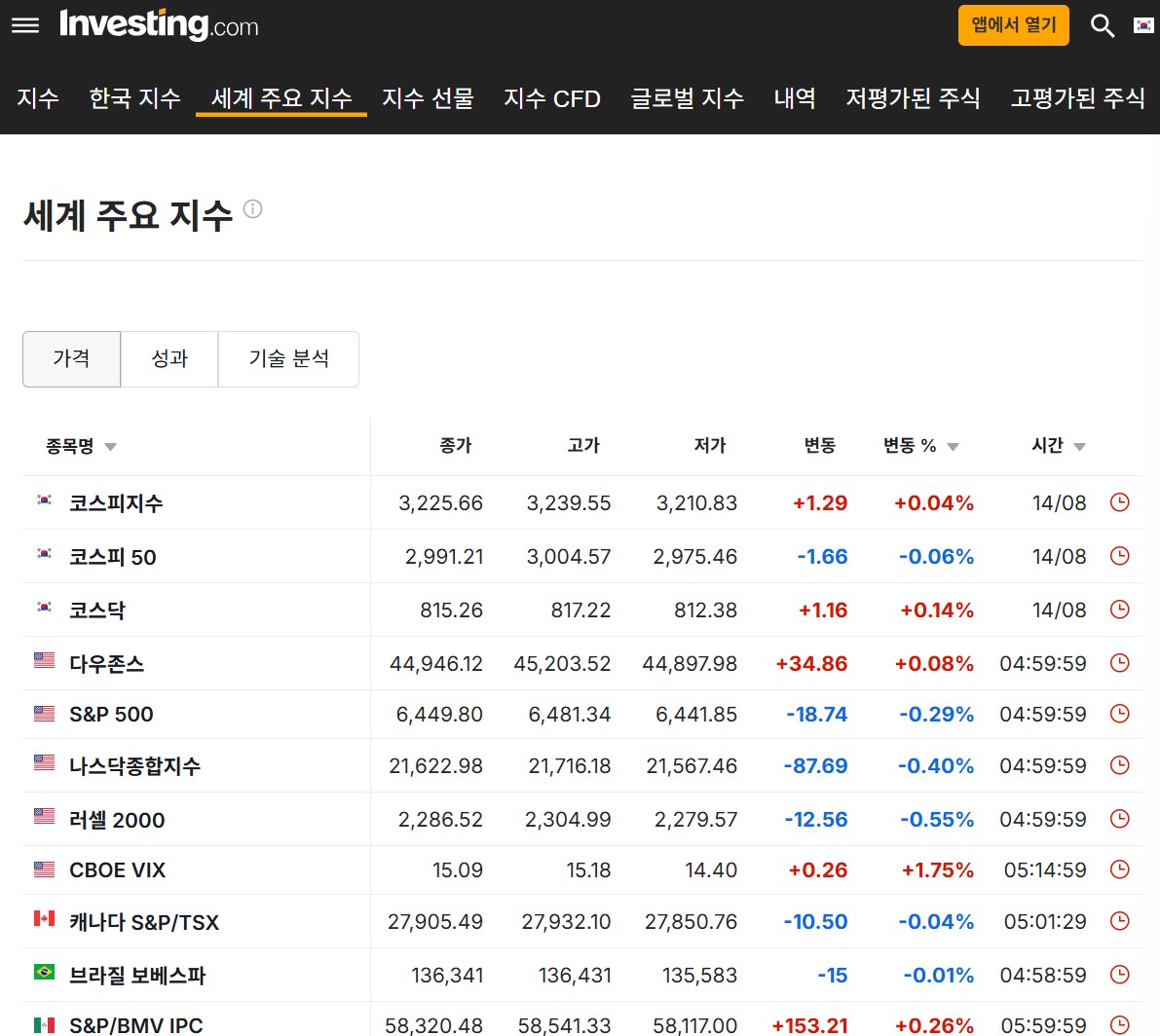
Task: Click the 앱에서 열기 button
Action: [x=1014, y=25]
